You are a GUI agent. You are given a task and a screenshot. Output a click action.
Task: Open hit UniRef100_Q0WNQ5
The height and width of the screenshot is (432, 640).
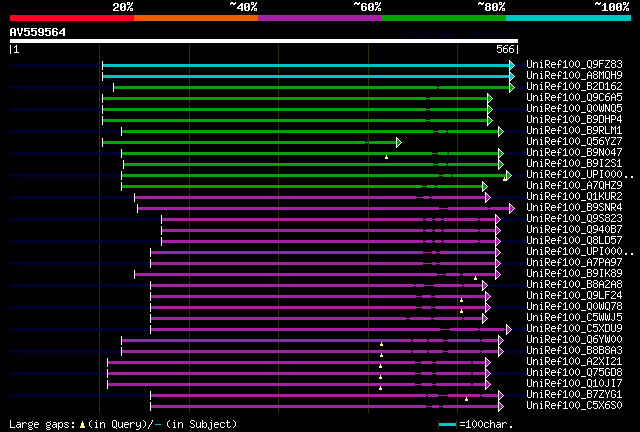(574, 109)
